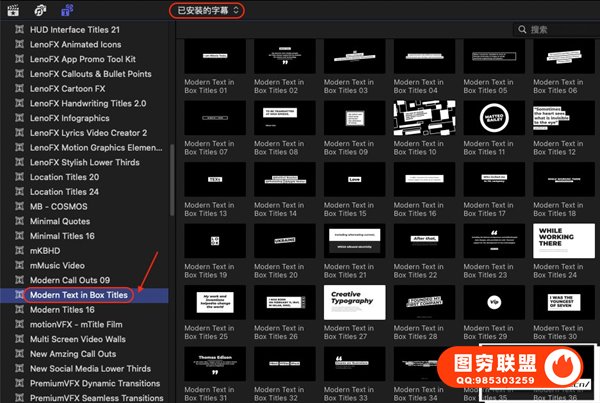Click the magnifier icon in search field
The image size is (600, 403).
coord(519,30)
